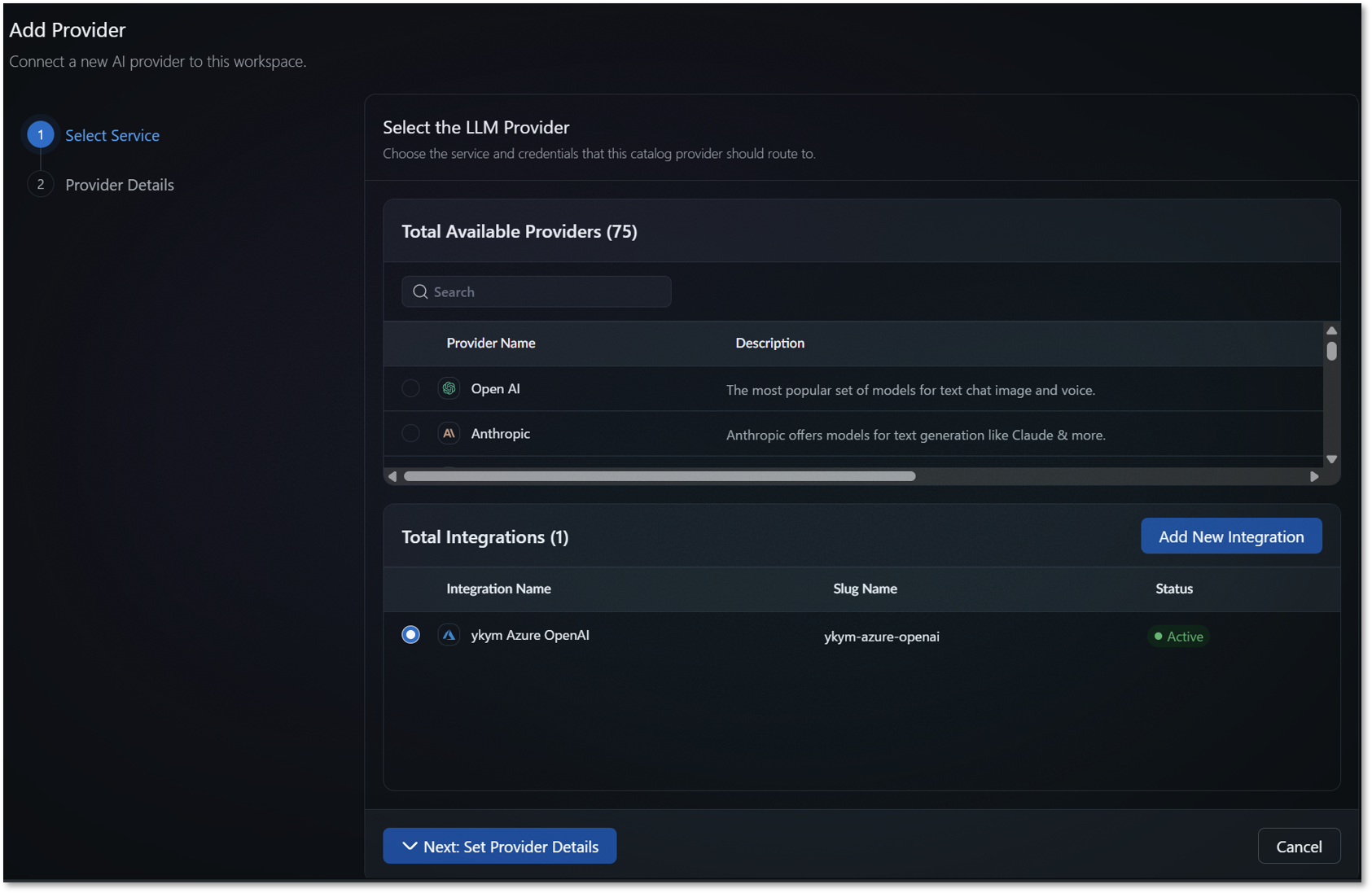Click the Description column header
The image size is (1372, 893).
(x=770, y=344)
